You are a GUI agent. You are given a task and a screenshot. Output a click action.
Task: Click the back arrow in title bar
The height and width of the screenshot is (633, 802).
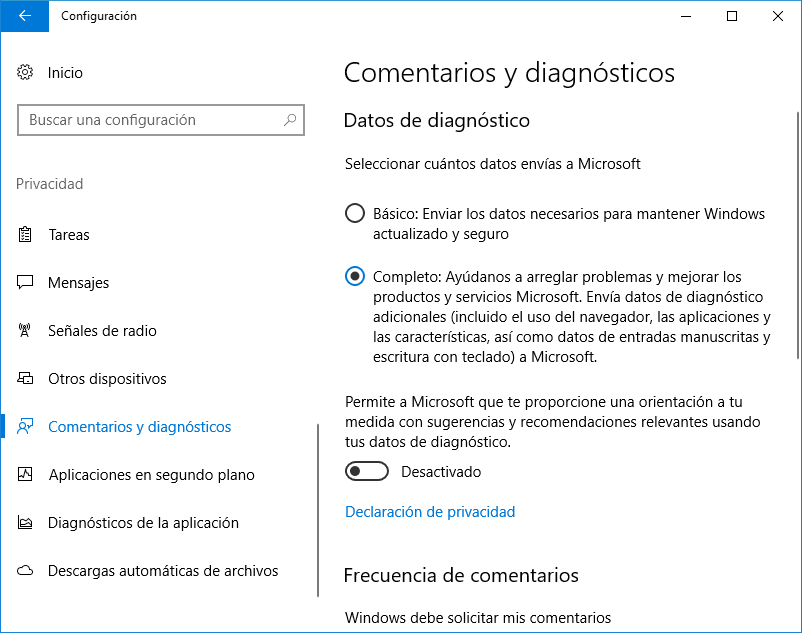tap(24, 16)
